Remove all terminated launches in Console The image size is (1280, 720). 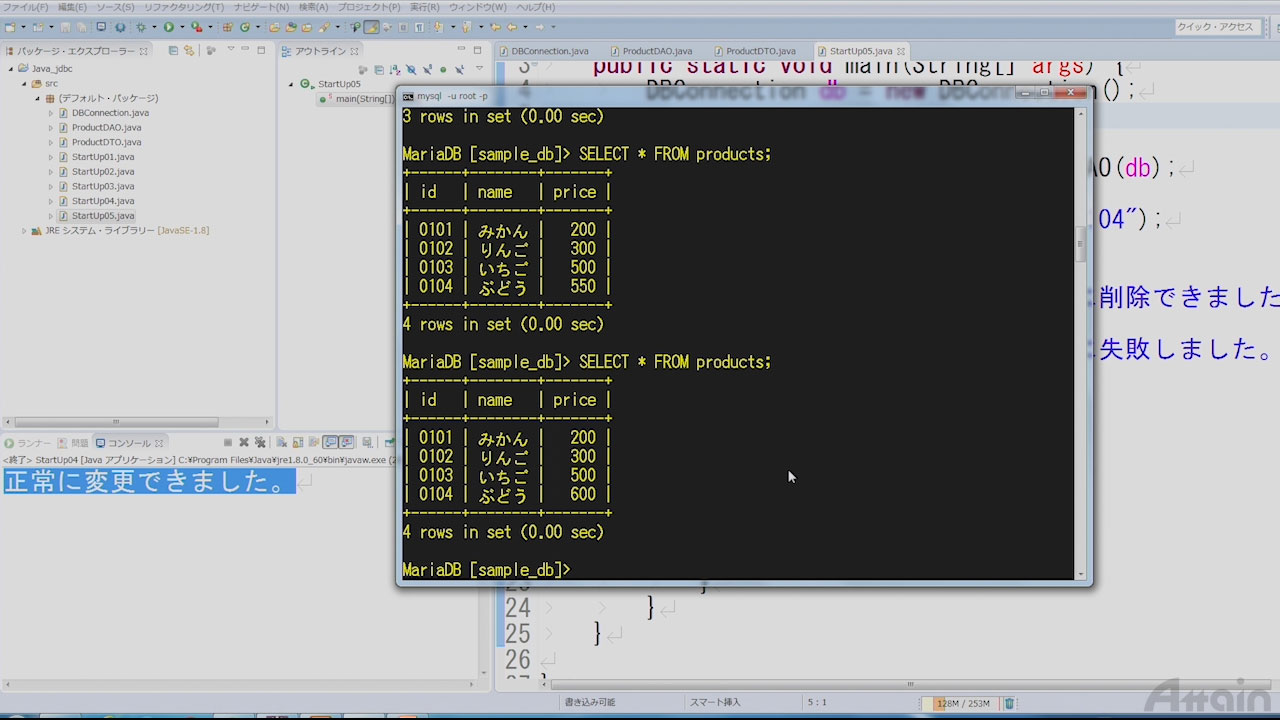260,442
